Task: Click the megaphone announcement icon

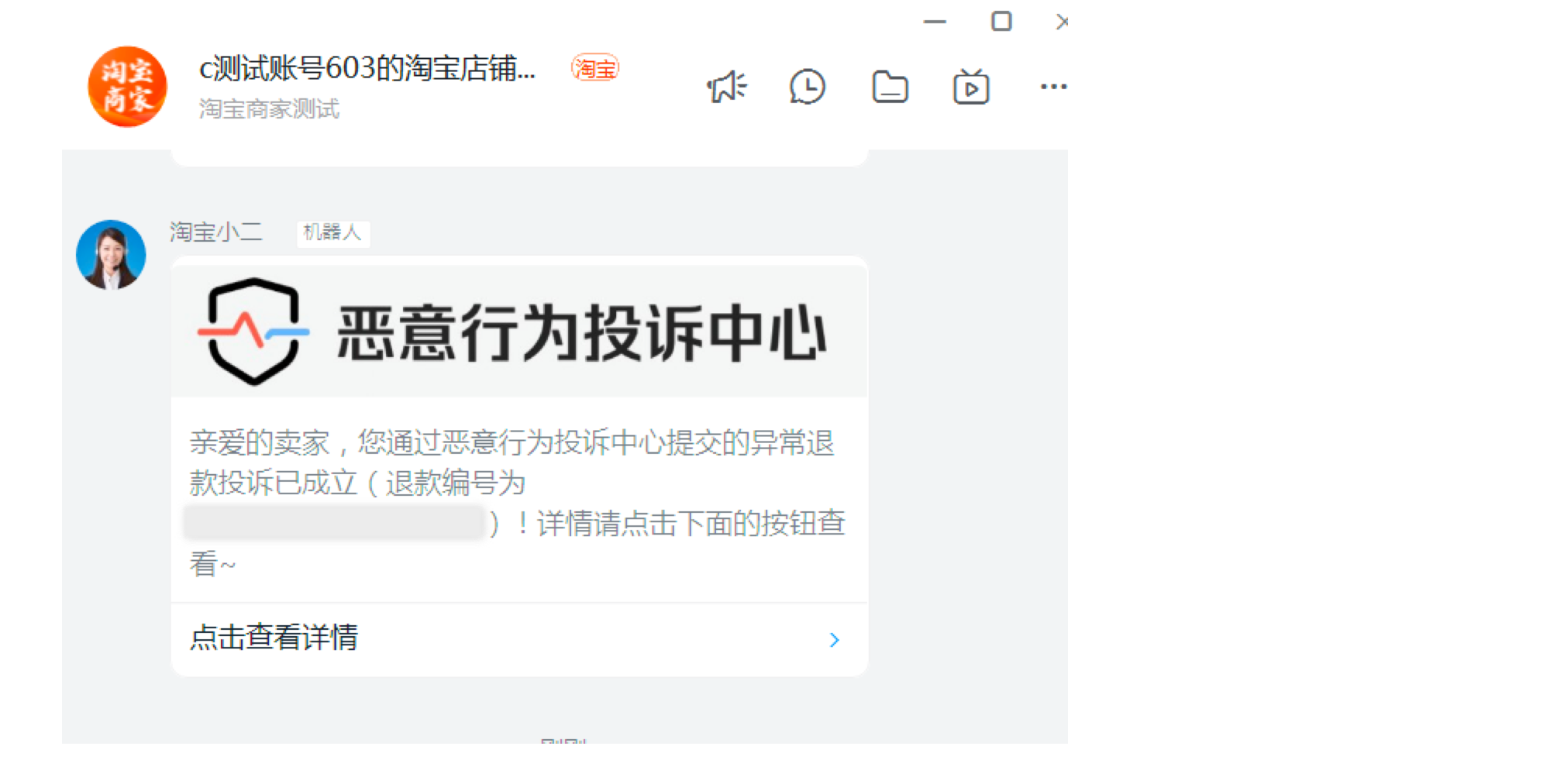Action: point(726,87)
